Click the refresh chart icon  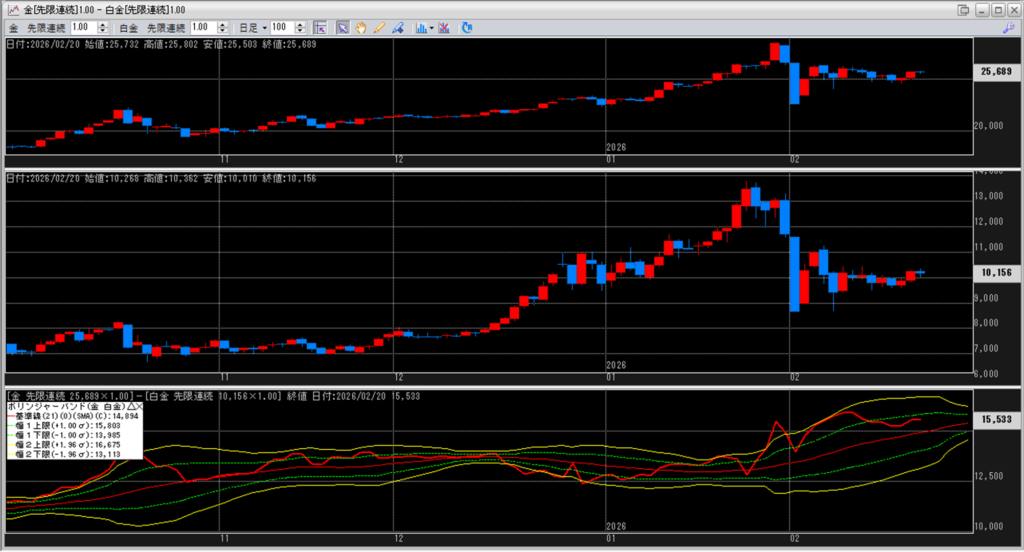(x=467, y=27)
